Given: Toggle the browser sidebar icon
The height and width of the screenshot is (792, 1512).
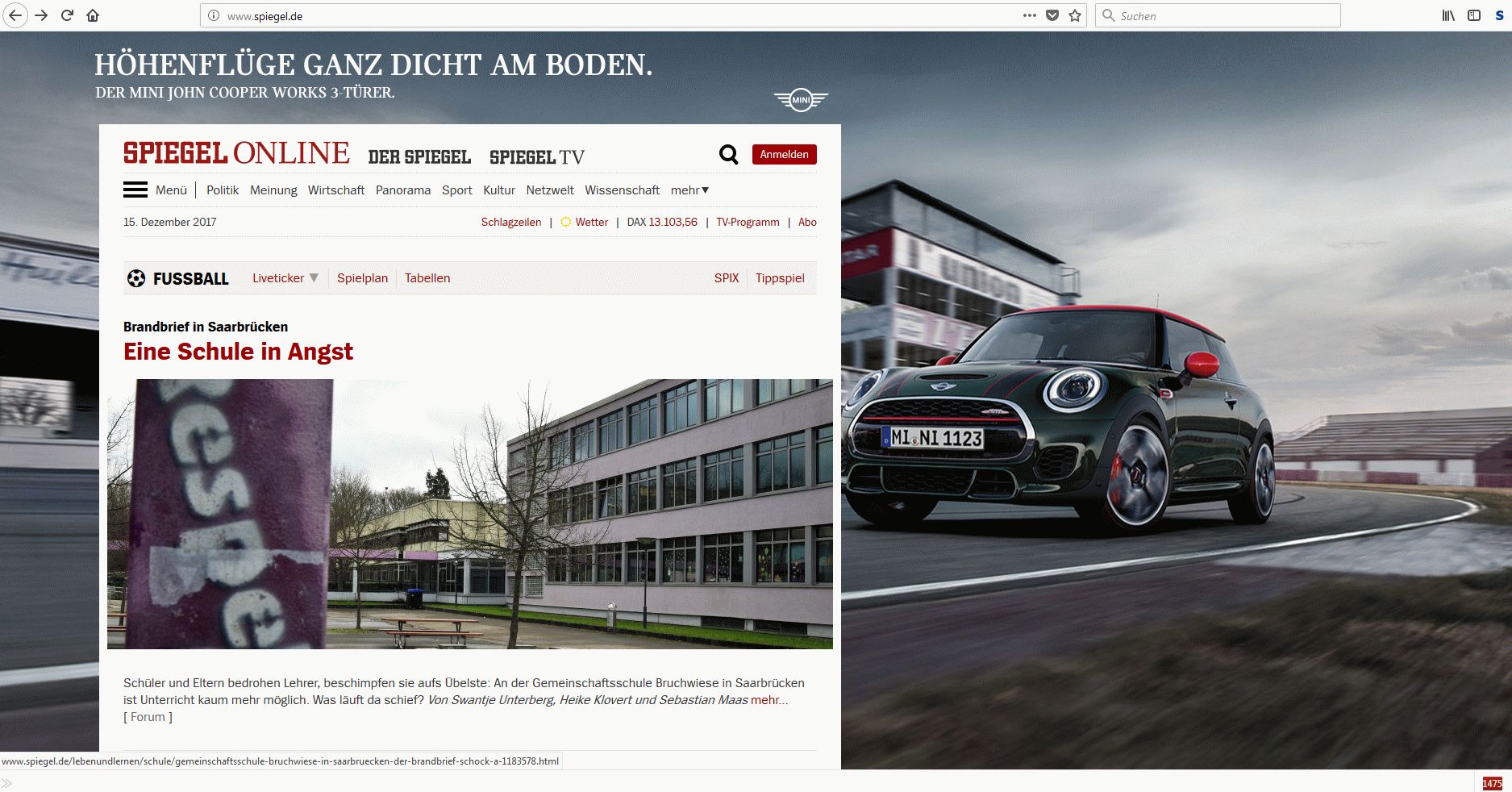Looking at the screenshot, I should pyautogui.click(x=1474, y=15).
